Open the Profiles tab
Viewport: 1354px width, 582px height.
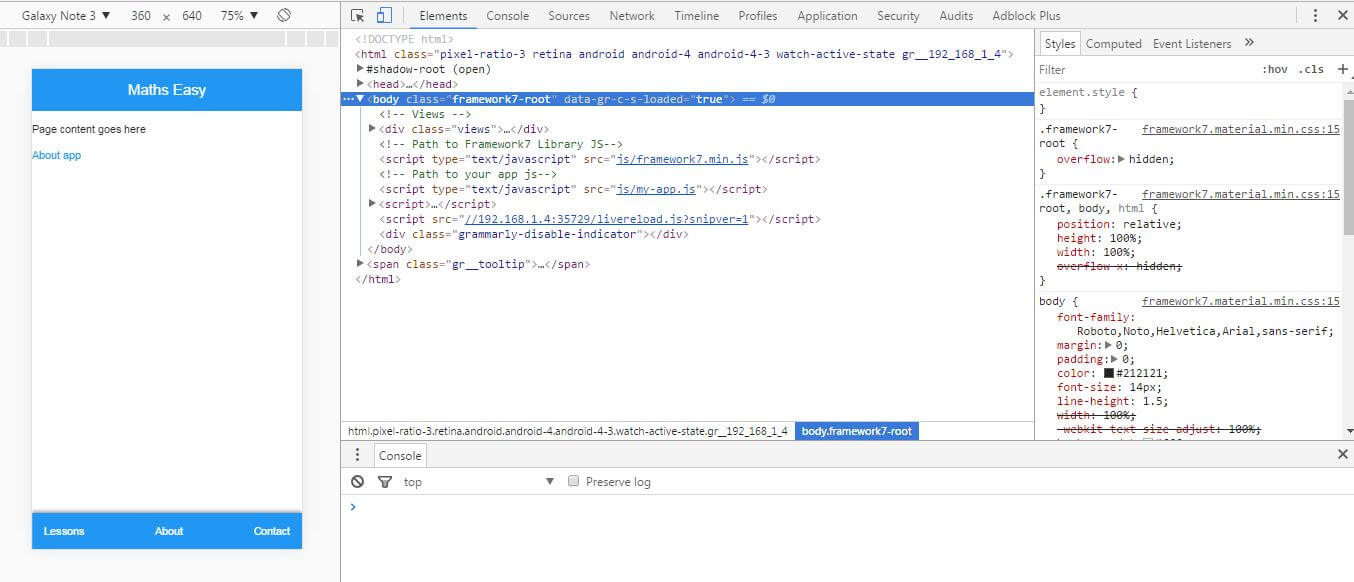point(758,16)
